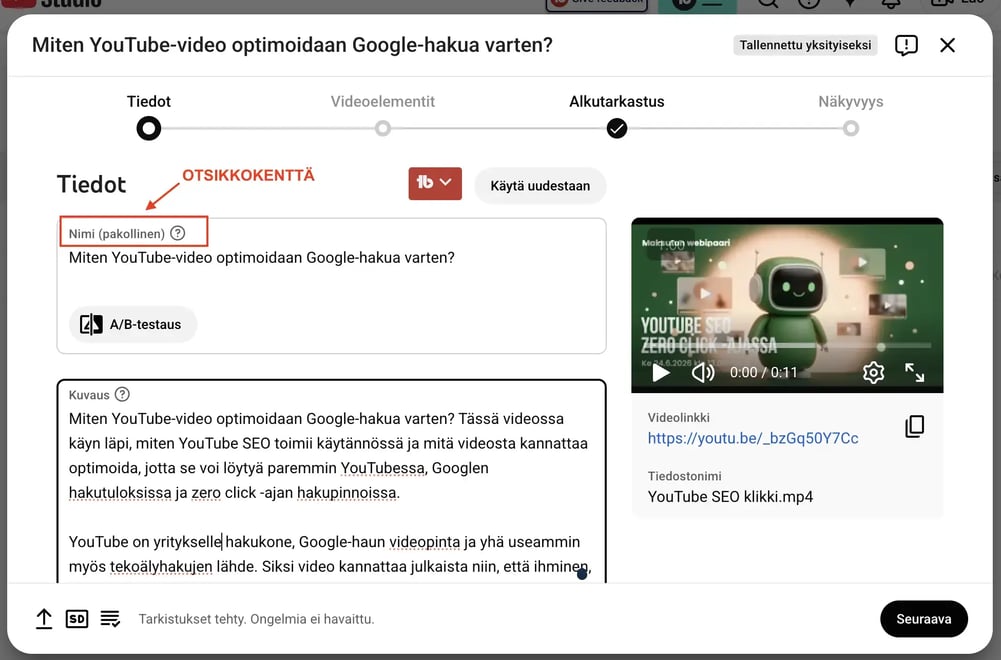Go to the Videoelementit step

pos(382,101)
